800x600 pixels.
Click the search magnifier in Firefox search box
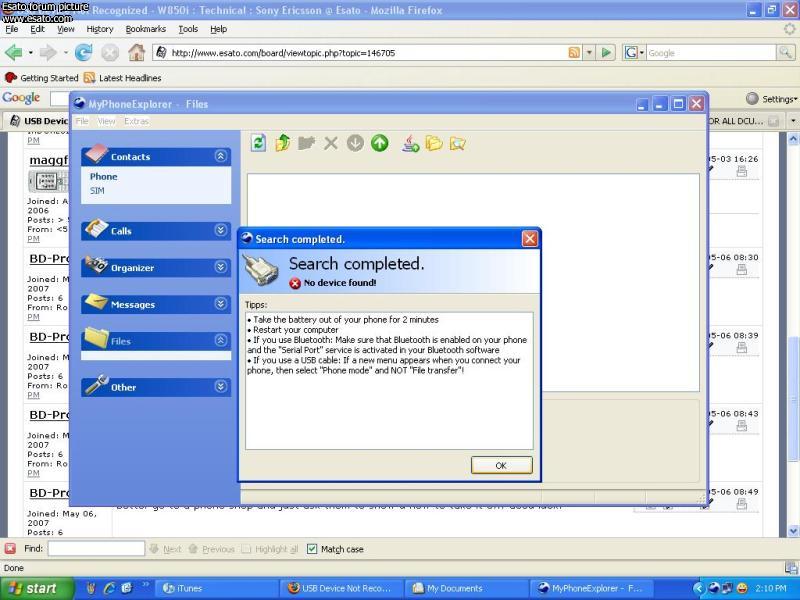coord(785,52)
